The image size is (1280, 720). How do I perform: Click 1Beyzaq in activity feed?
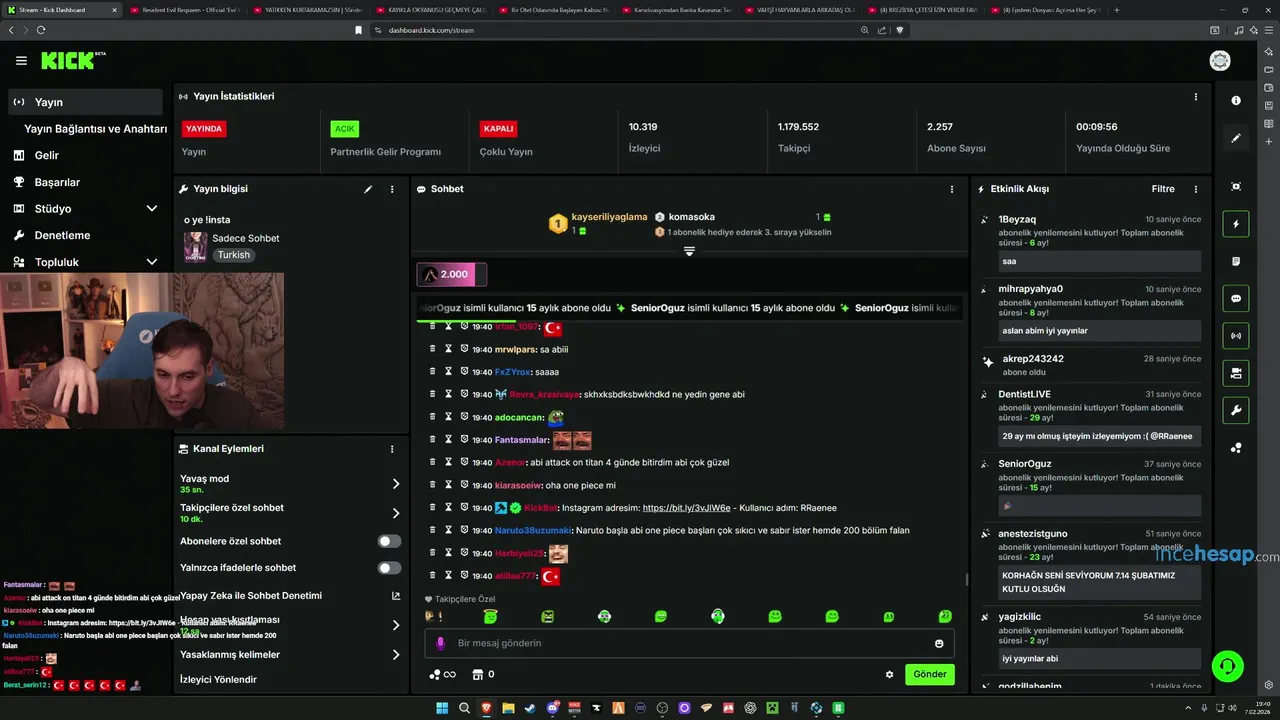(x=1017, y=219)
